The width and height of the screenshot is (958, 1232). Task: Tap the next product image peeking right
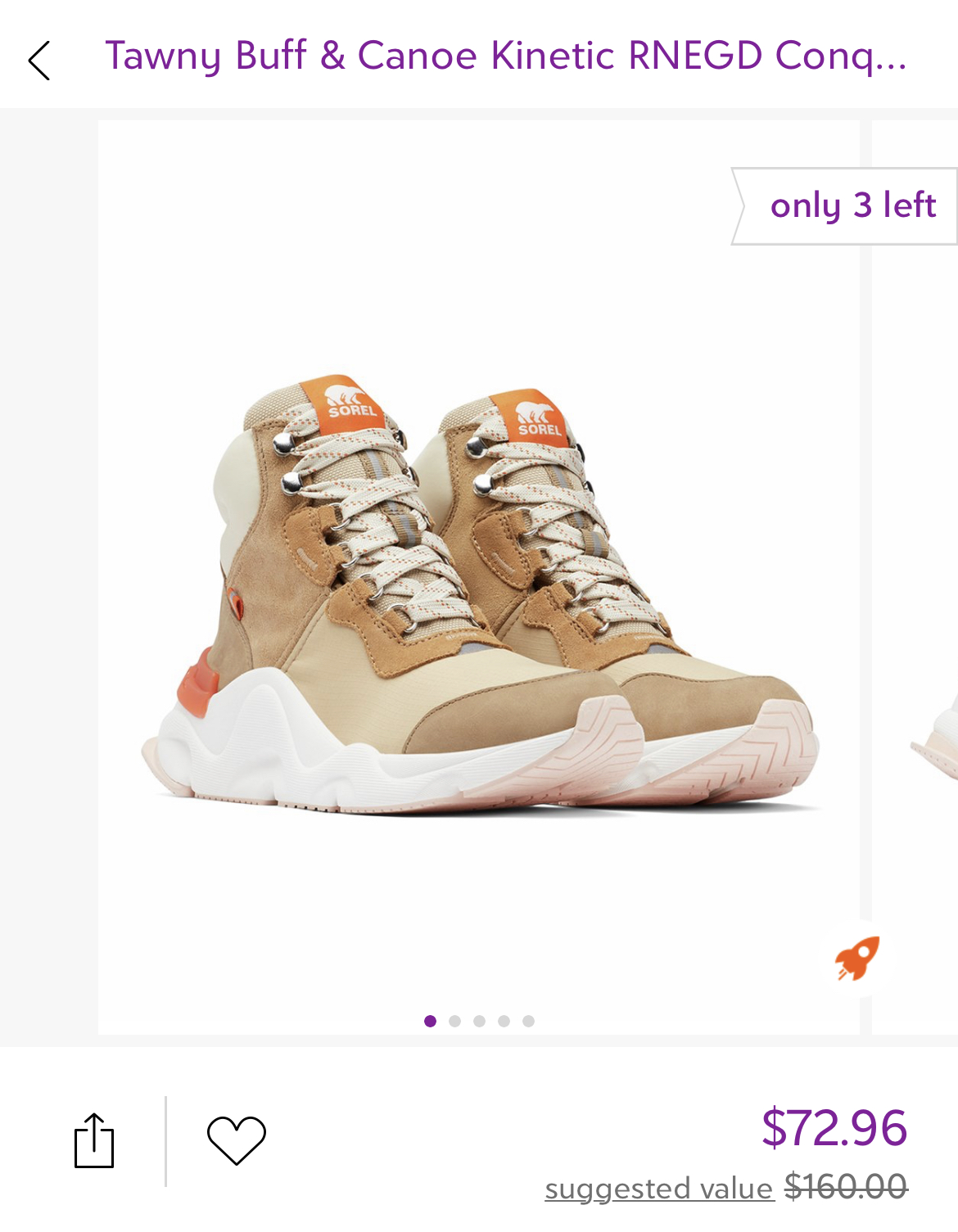(915, 577)
